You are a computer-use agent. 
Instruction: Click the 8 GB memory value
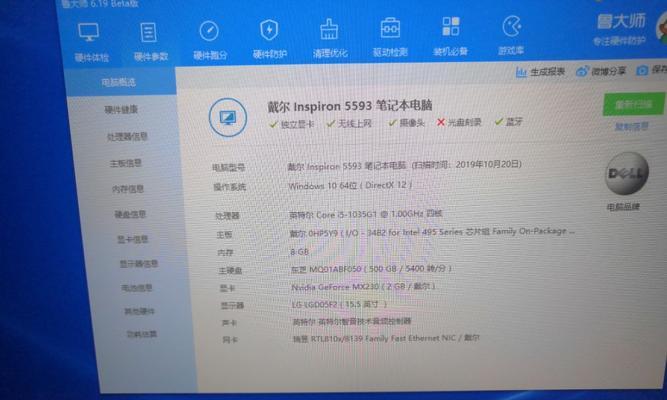[x=299, y=252]
